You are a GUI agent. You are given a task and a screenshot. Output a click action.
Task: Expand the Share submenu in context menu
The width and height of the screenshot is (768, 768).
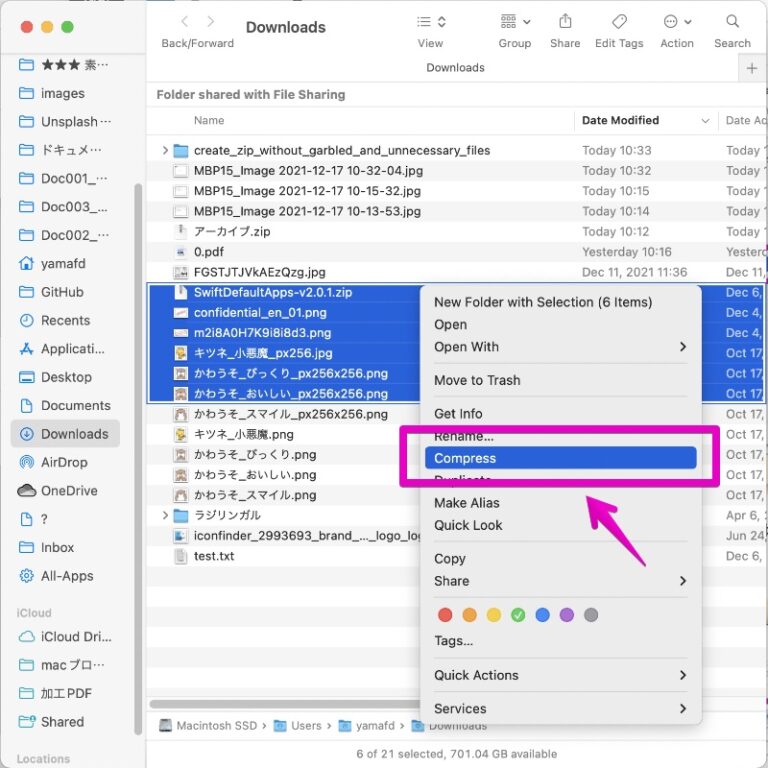point(560,581)
